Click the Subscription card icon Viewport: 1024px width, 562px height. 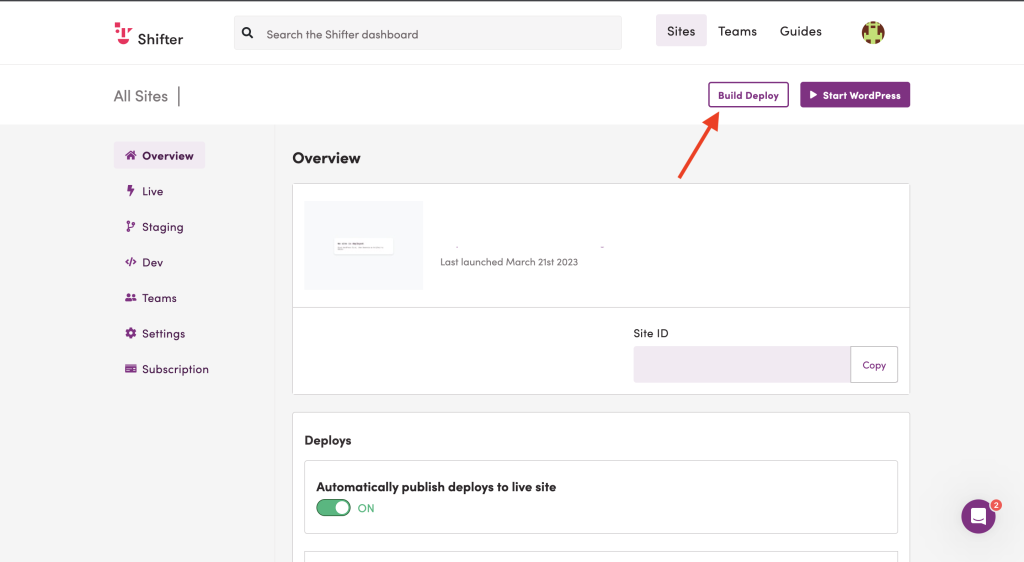131,369
